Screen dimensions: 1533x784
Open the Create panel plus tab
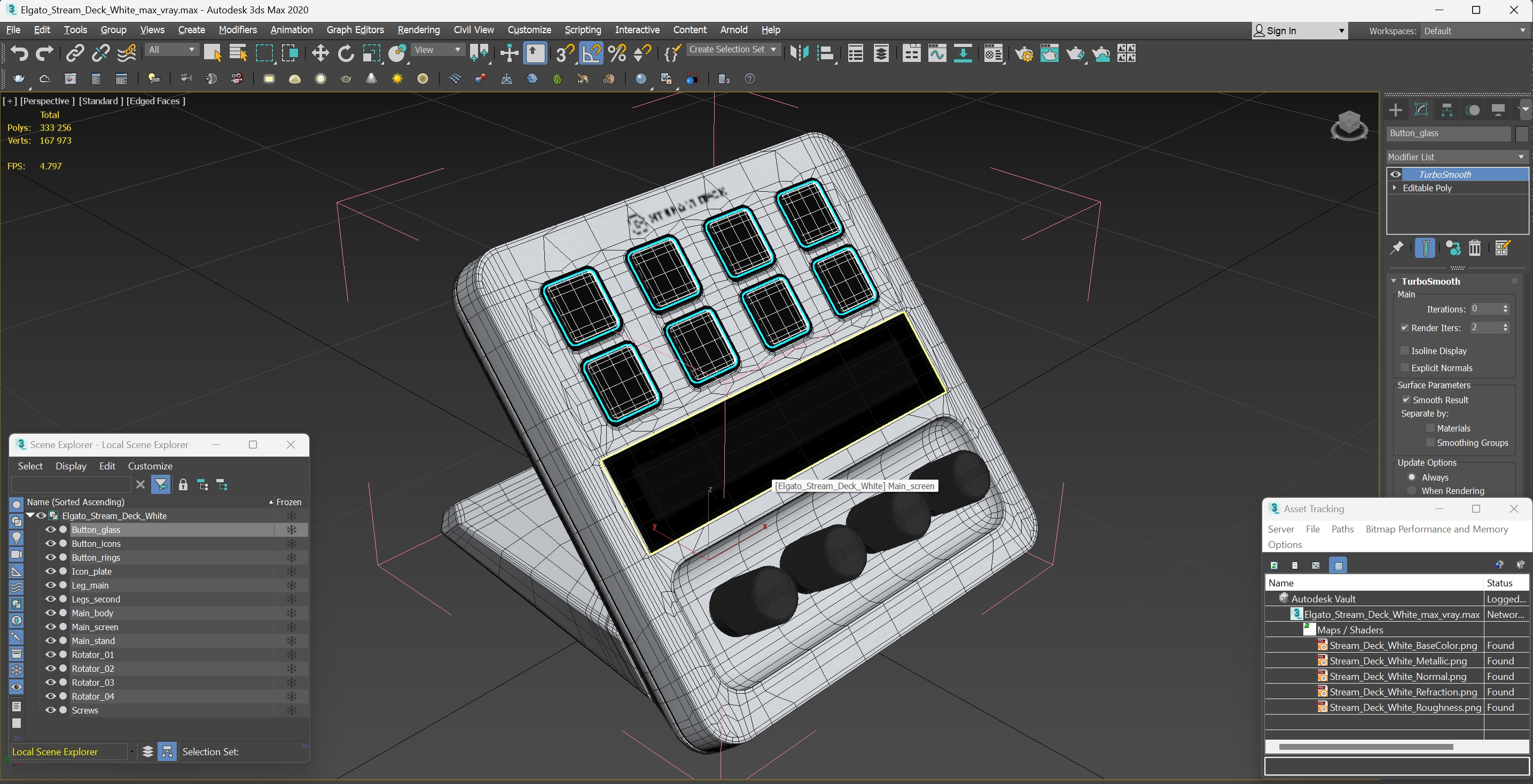[x=1396, y=110]
